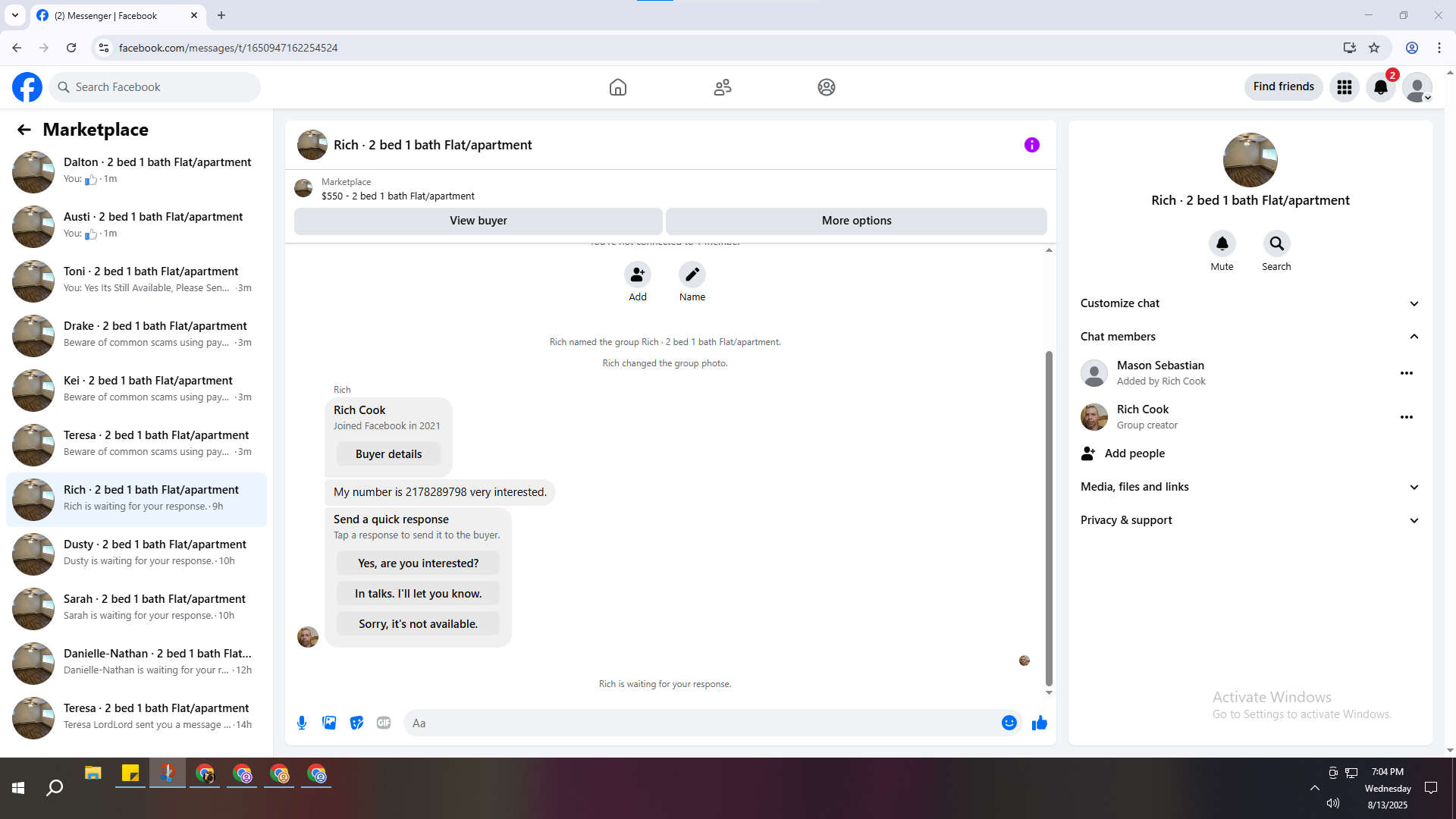
Task: Click the chat scrollbar track
Action: click(x=1049, y=303)
